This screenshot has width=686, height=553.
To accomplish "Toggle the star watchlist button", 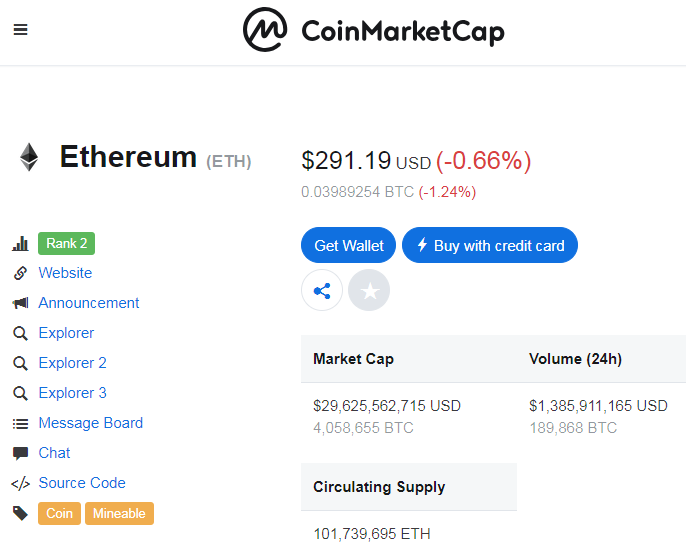I will tap(369, 291).
